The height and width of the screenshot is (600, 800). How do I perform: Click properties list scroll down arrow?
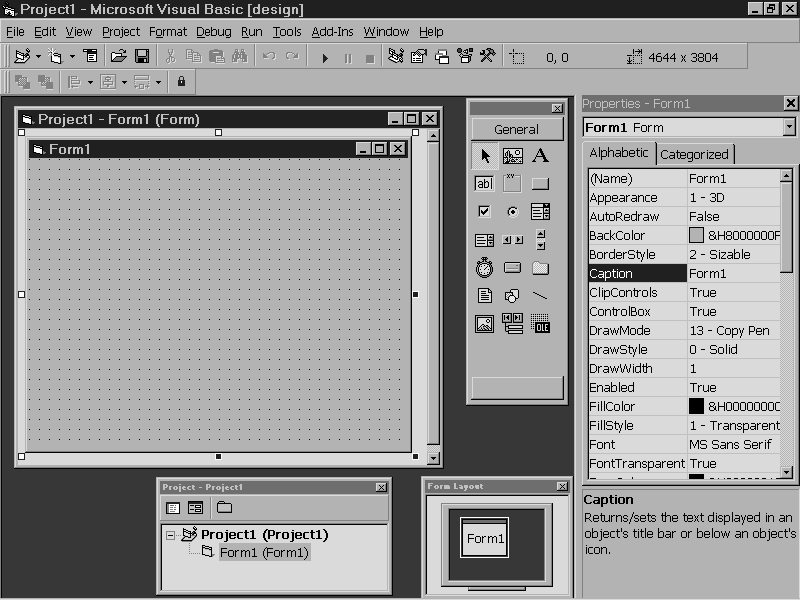[x=786, y=472]
